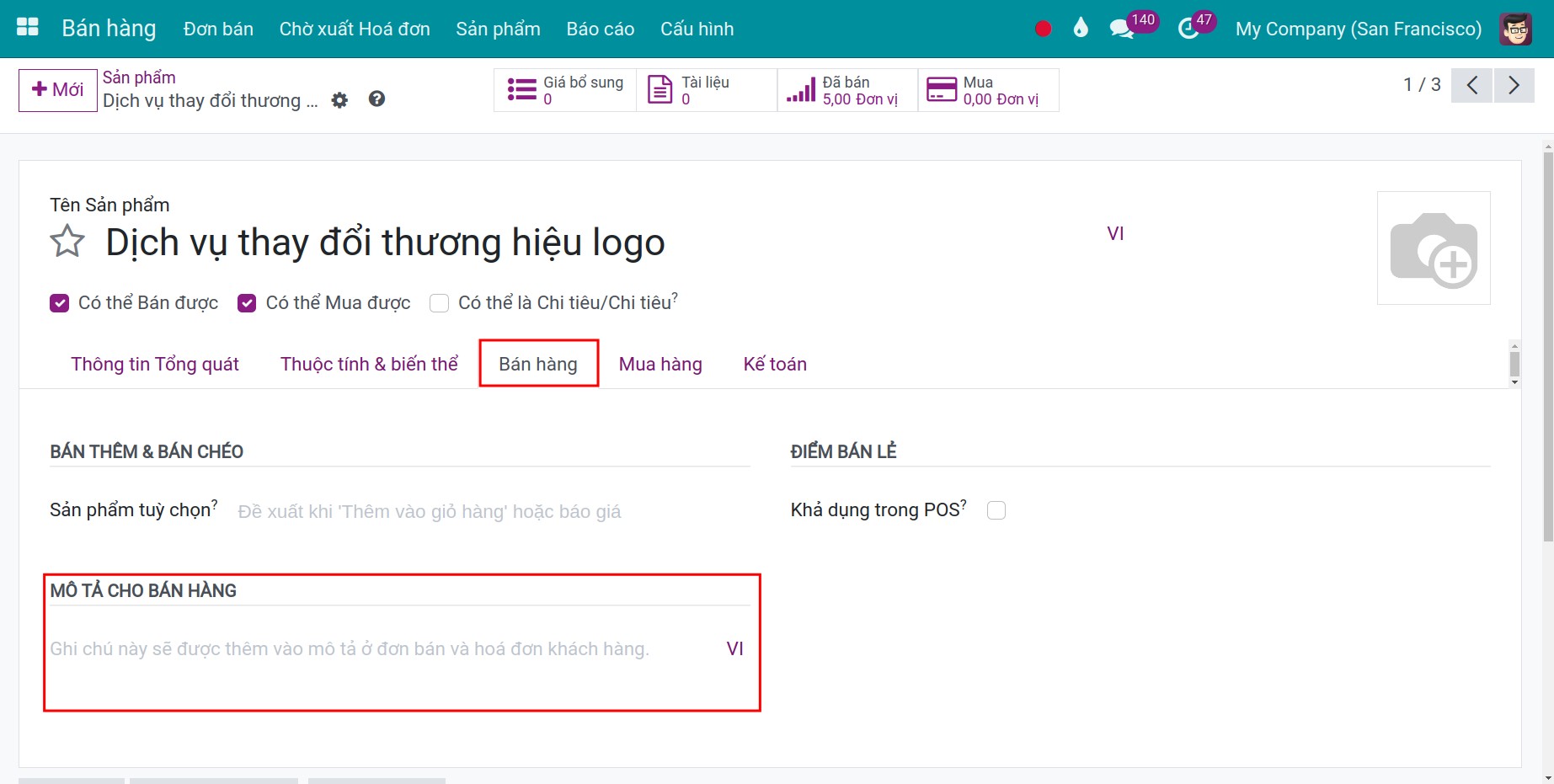
Task: Star the product as favorite
Action: (67, 242)
